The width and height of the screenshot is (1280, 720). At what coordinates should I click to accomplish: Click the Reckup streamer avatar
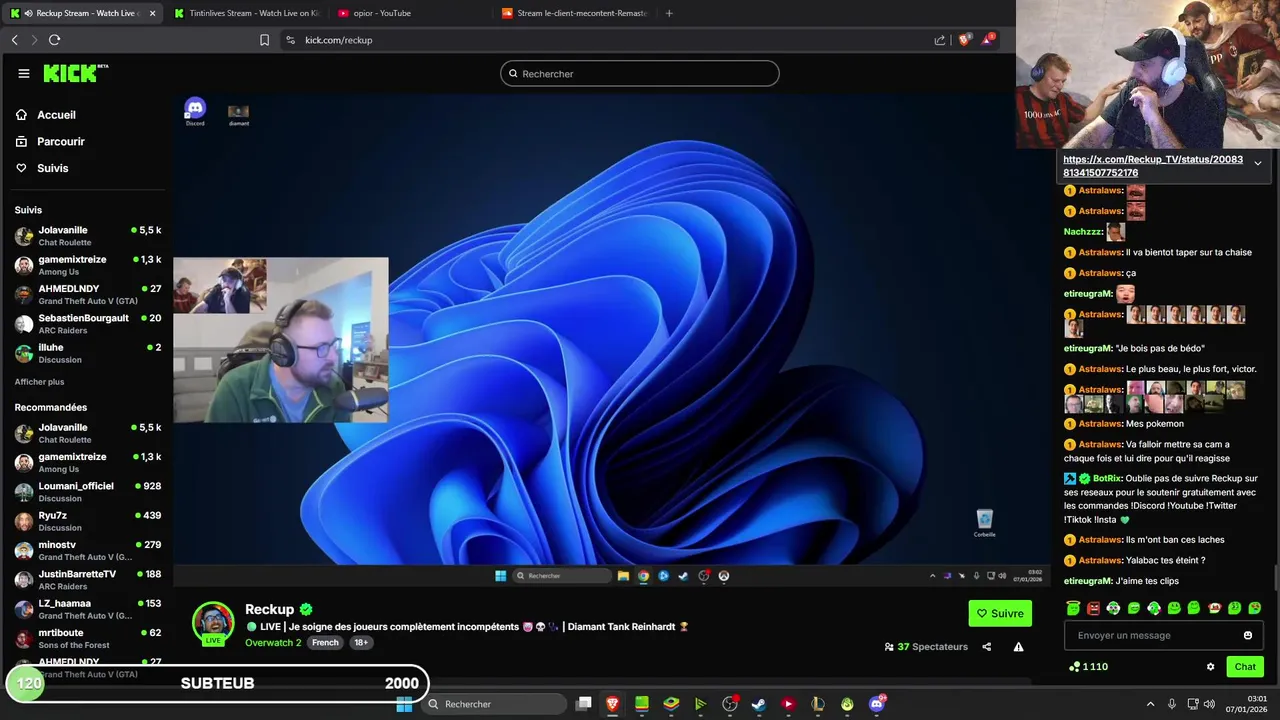click(213, 622)
